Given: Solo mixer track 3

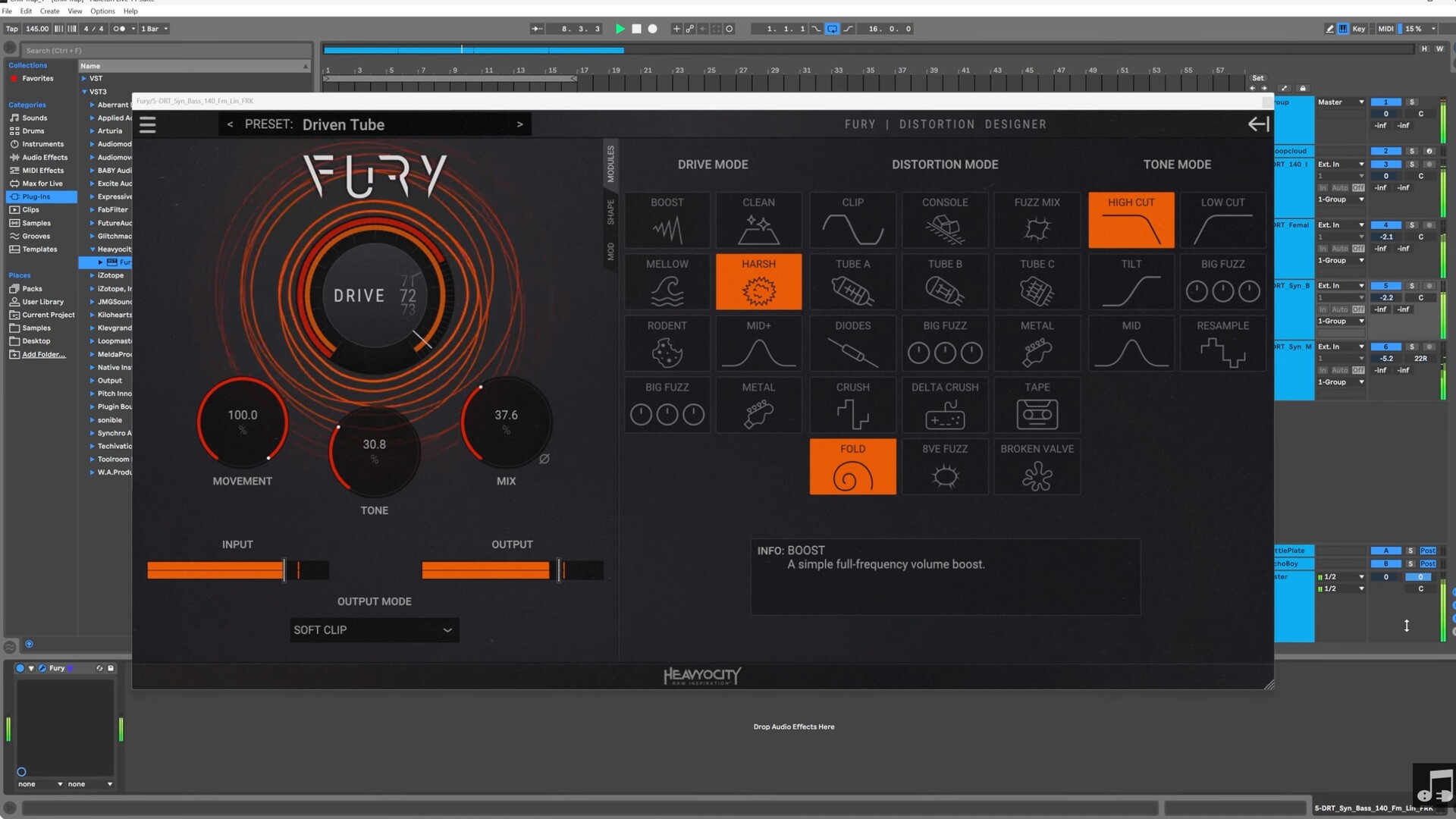Looking at the screenshot, I should tap(1411, 164).
